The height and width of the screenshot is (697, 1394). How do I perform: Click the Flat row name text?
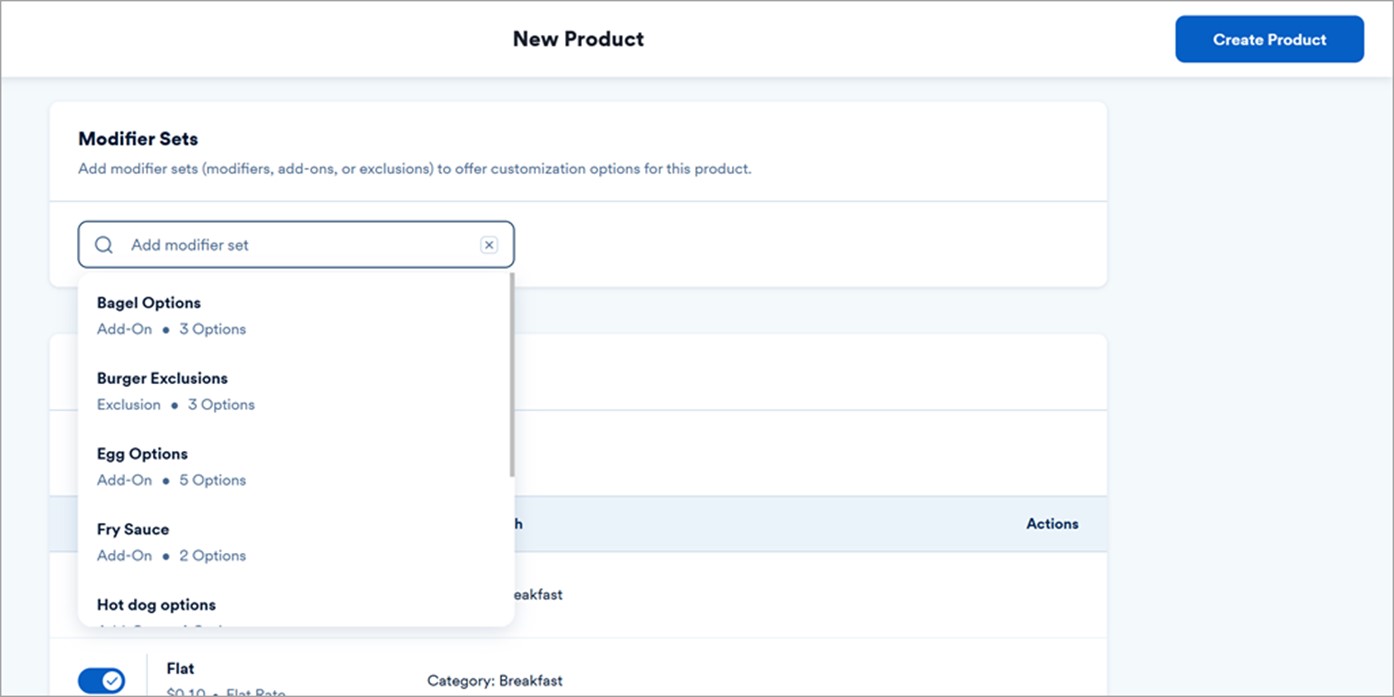(180, 668)
